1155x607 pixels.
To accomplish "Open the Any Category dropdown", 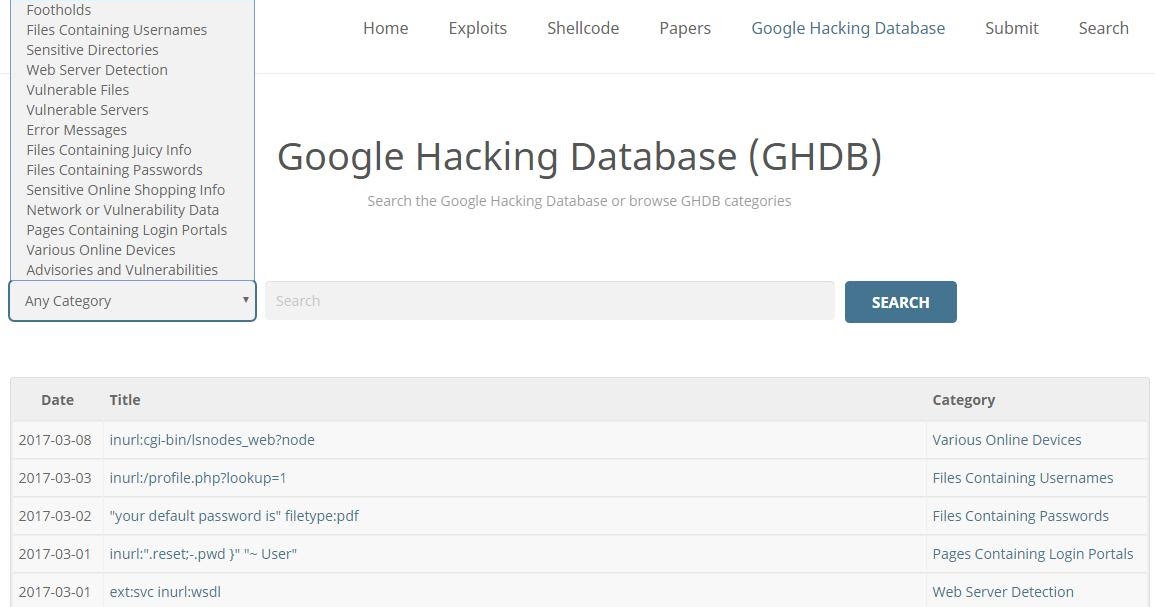I will tap(130, 300).
